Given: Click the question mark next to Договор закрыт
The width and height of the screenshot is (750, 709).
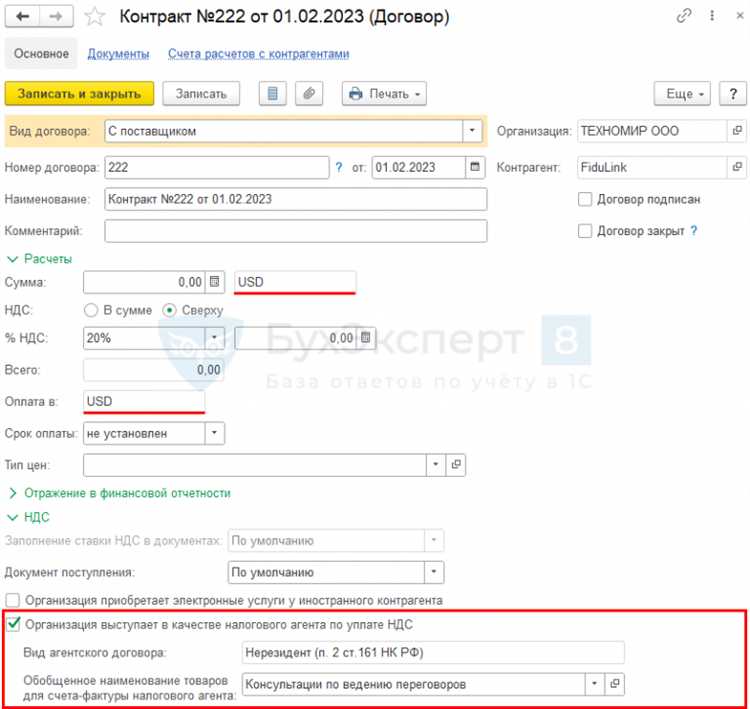Looking at the screenshot, I should (694, 231).
